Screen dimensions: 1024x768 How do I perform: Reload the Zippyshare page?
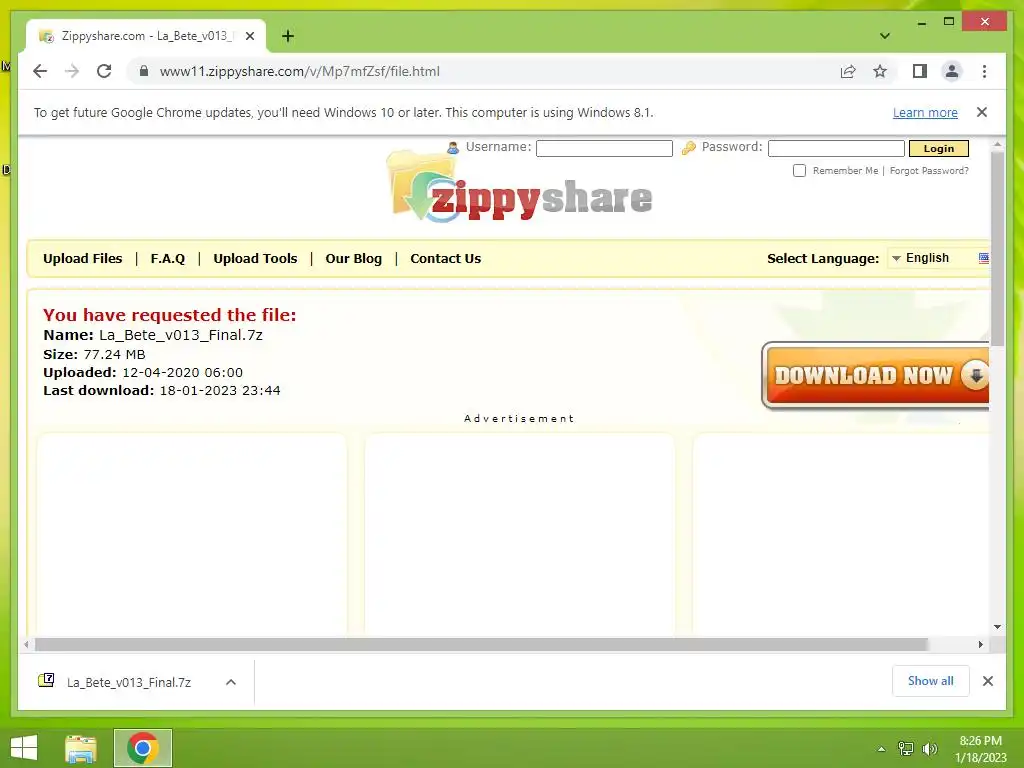pyautogui.click(x=104, y=71)
